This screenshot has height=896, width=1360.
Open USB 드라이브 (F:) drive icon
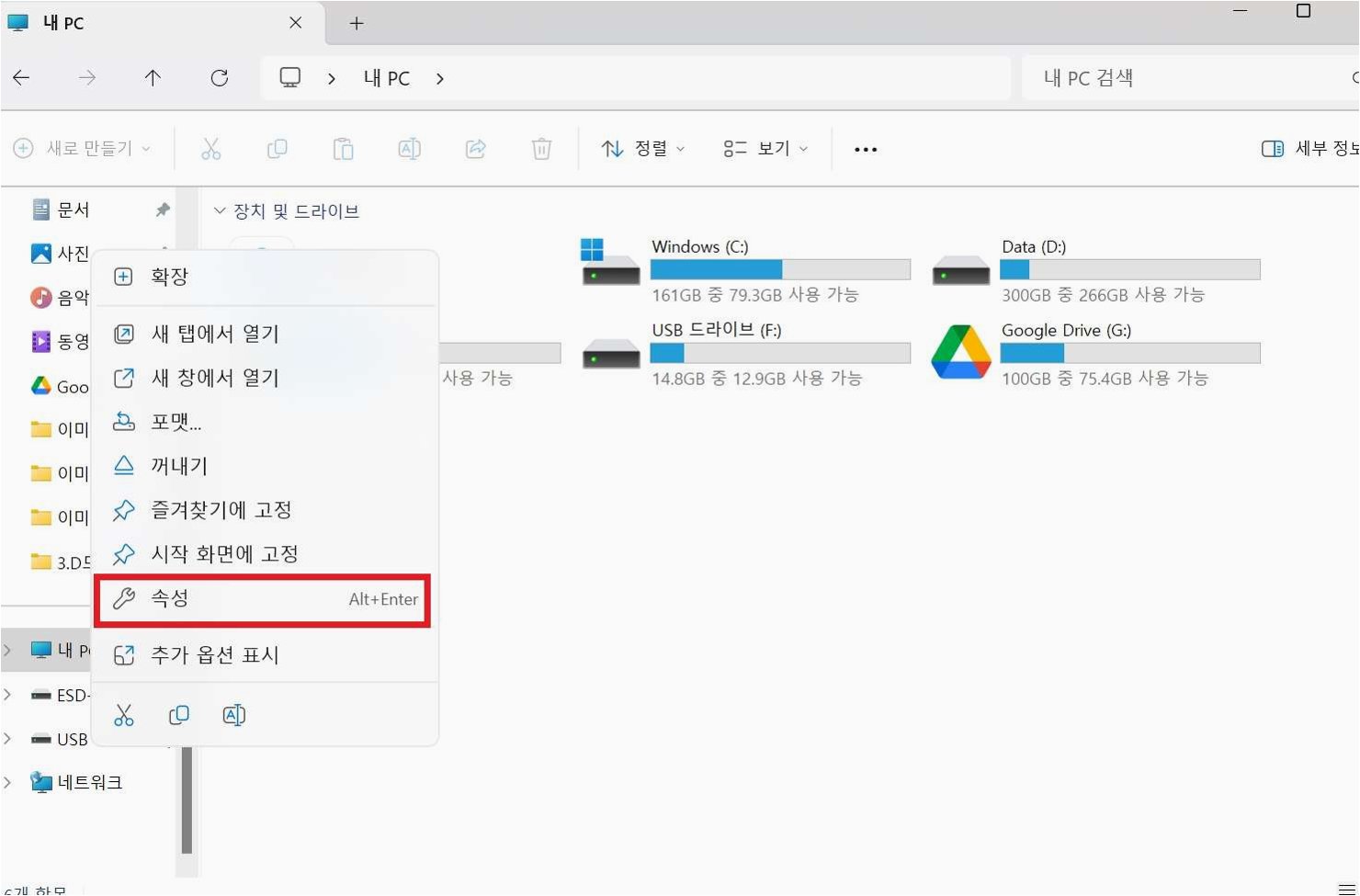tap(610, 355)
